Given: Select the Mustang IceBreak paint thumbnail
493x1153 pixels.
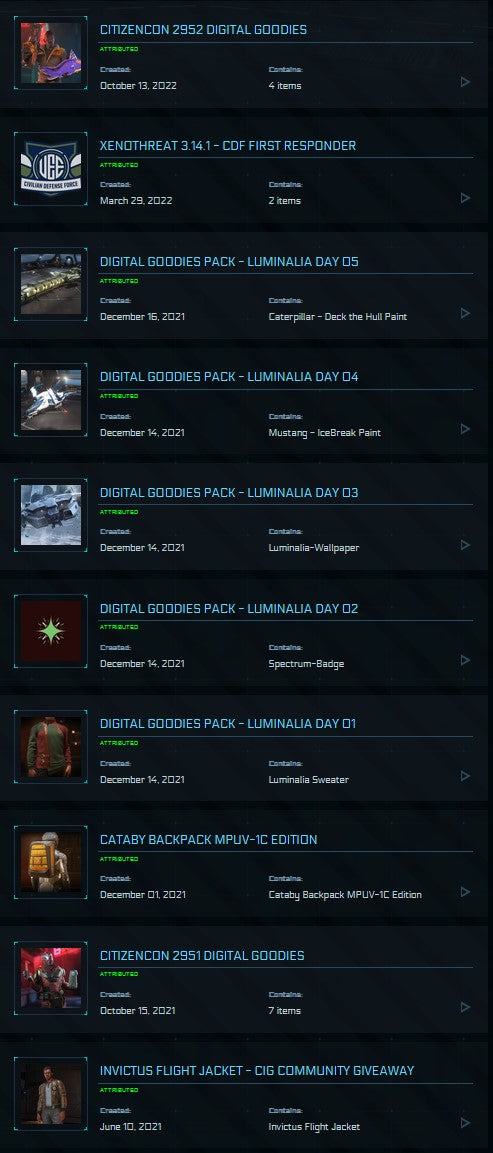Looking at the screenshot, I should click(51, 399).
